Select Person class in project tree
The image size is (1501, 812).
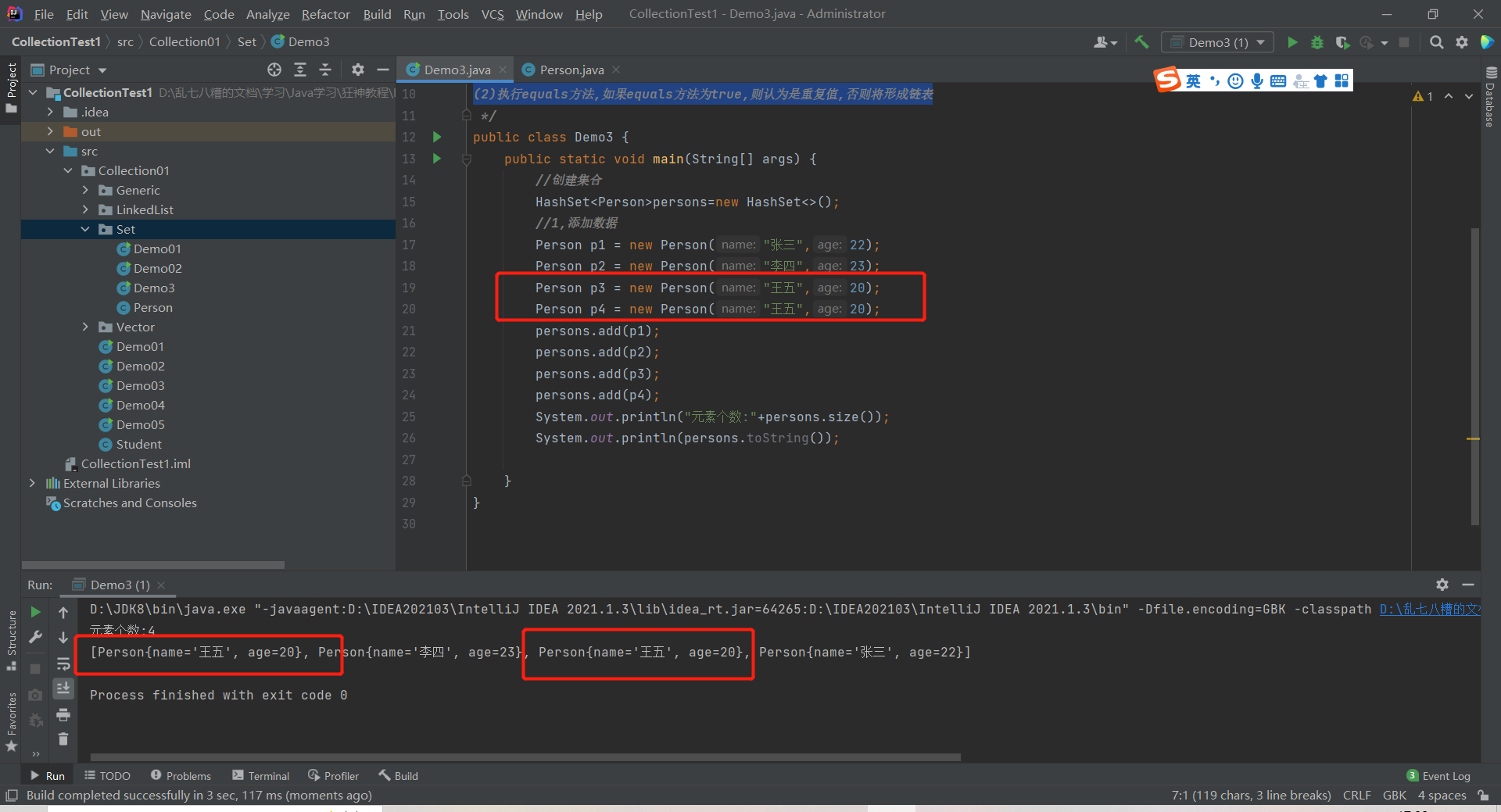point(152,307)
